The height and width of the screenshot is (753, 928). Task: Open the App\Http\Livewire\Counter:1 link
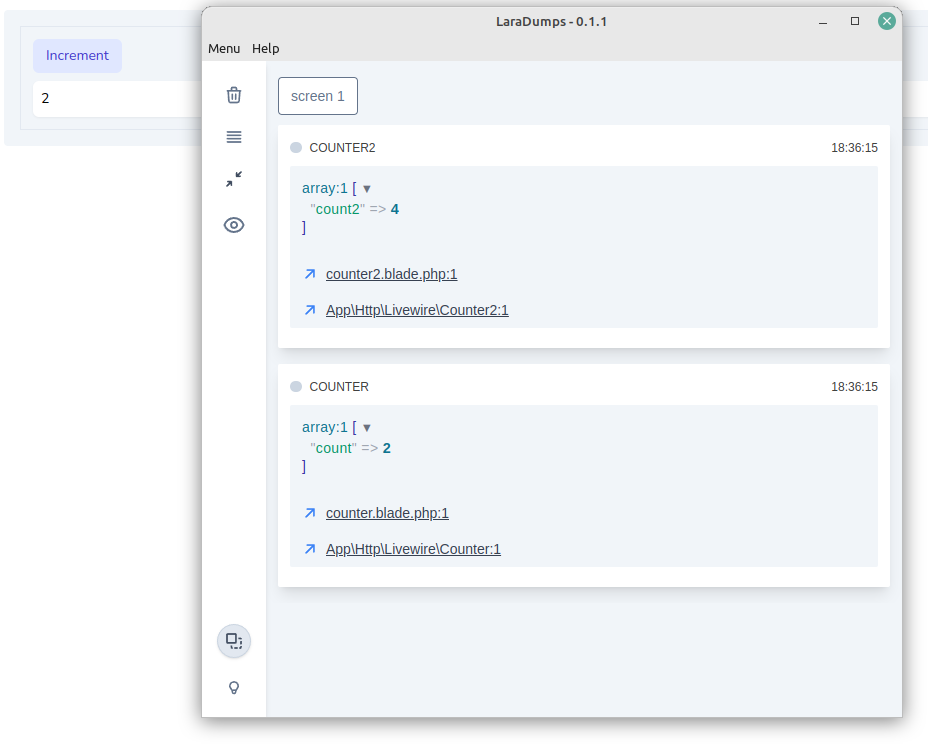(413, 549)
